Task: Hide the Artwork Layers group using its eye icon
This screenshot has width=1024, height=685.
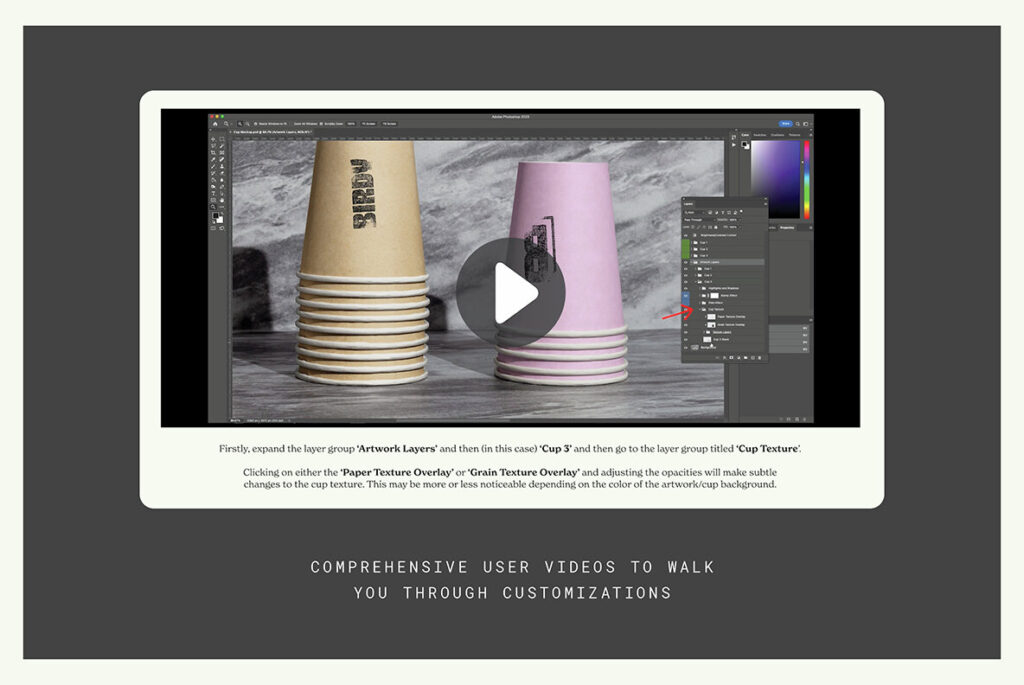Action: tap(686, 262)
